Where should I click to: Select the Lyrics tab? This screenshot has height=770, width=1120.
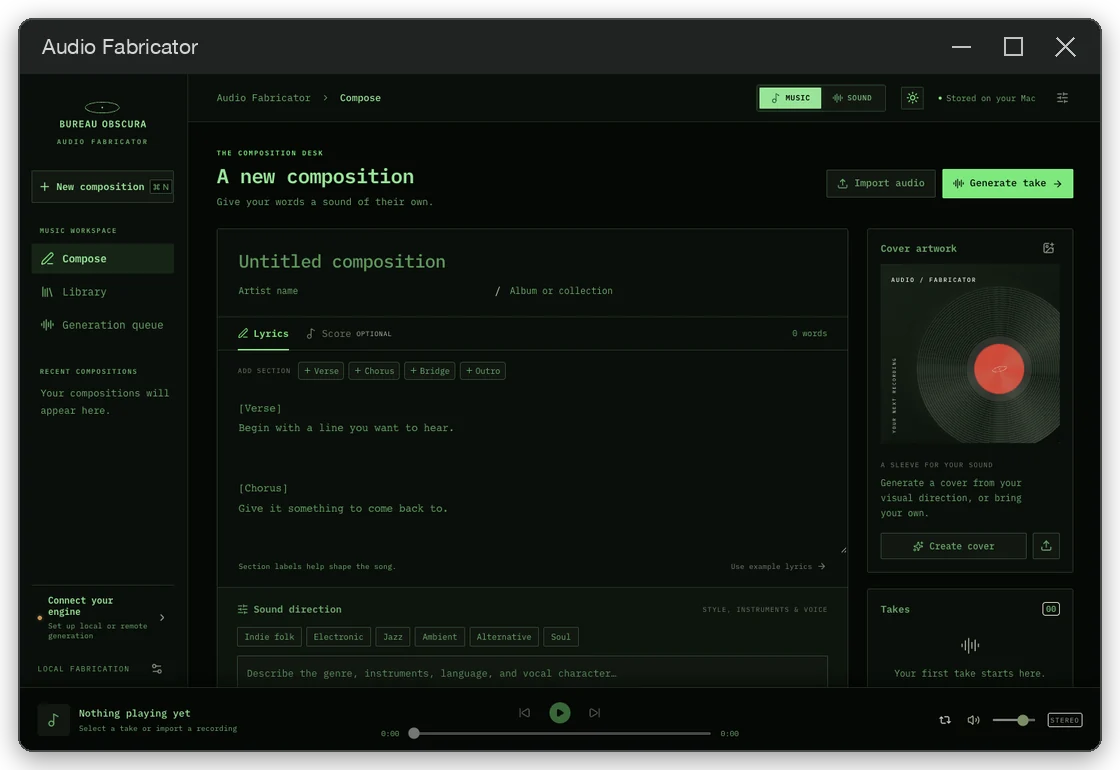263,334
